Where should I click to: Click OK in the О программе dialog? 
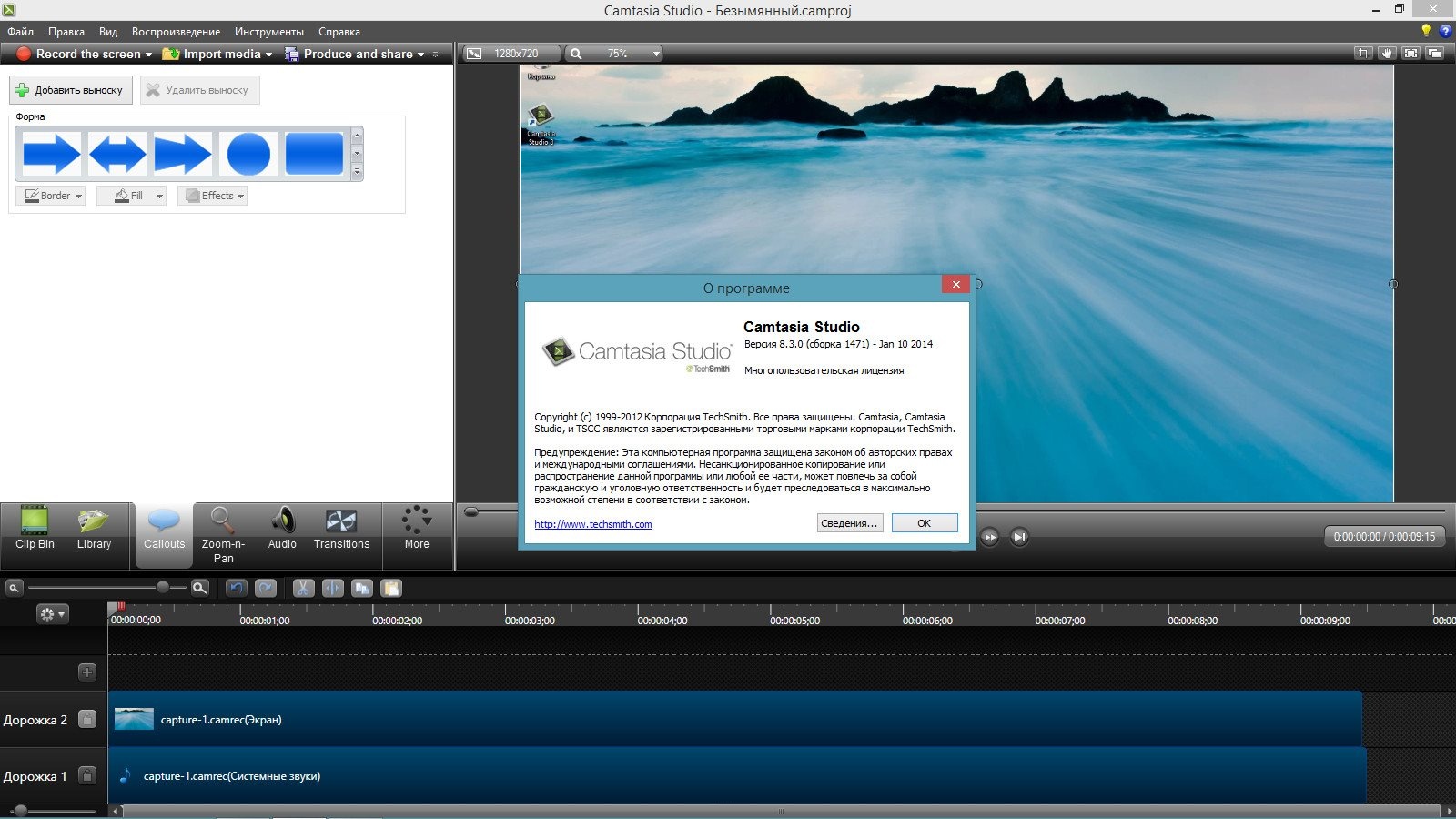tap(925, 523)
